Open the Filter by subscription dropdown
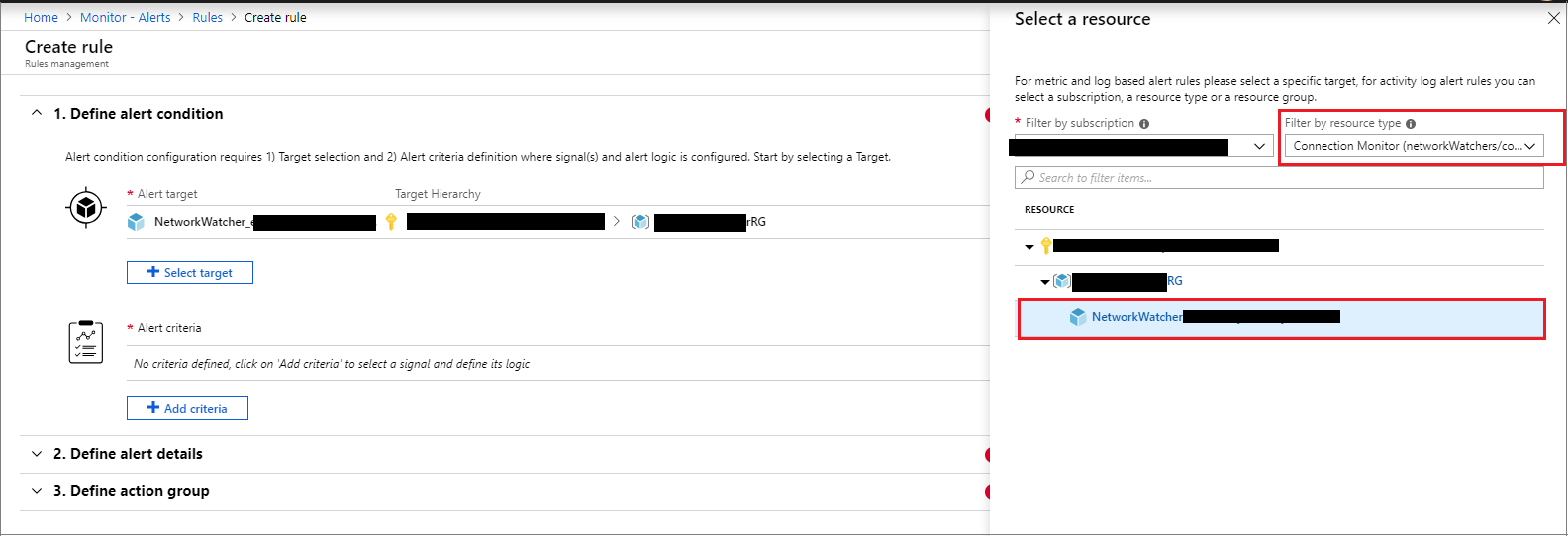 (x=1142, y=146)
